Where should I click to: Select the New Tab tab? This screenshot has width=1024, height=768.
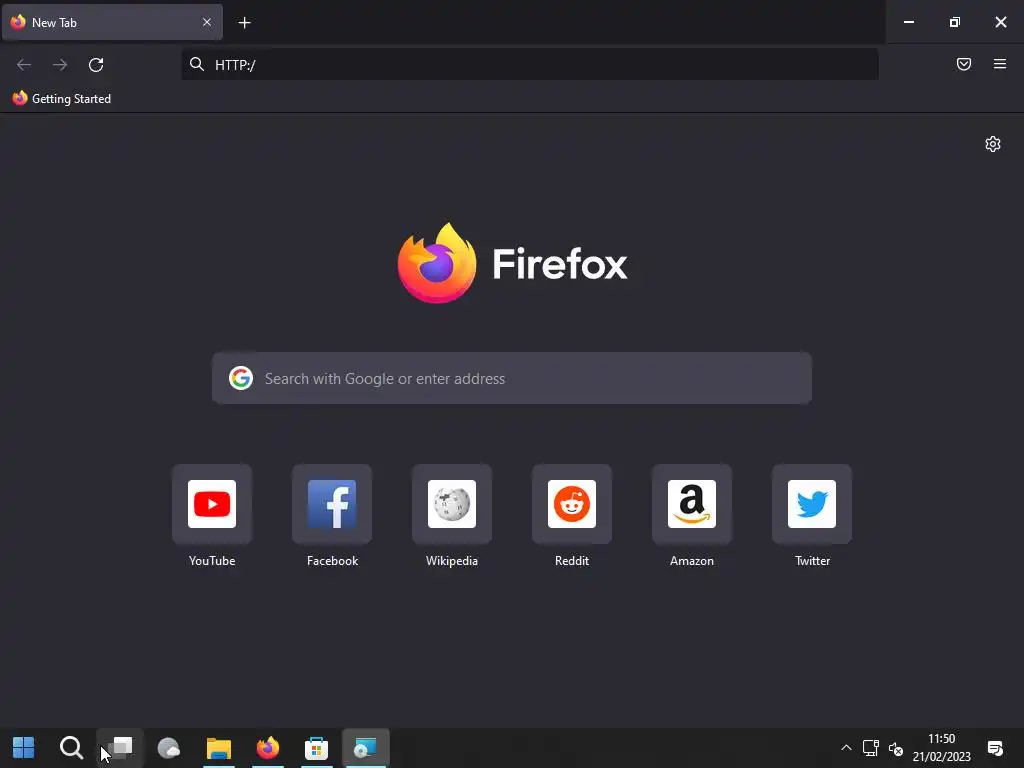click(112, 22)
